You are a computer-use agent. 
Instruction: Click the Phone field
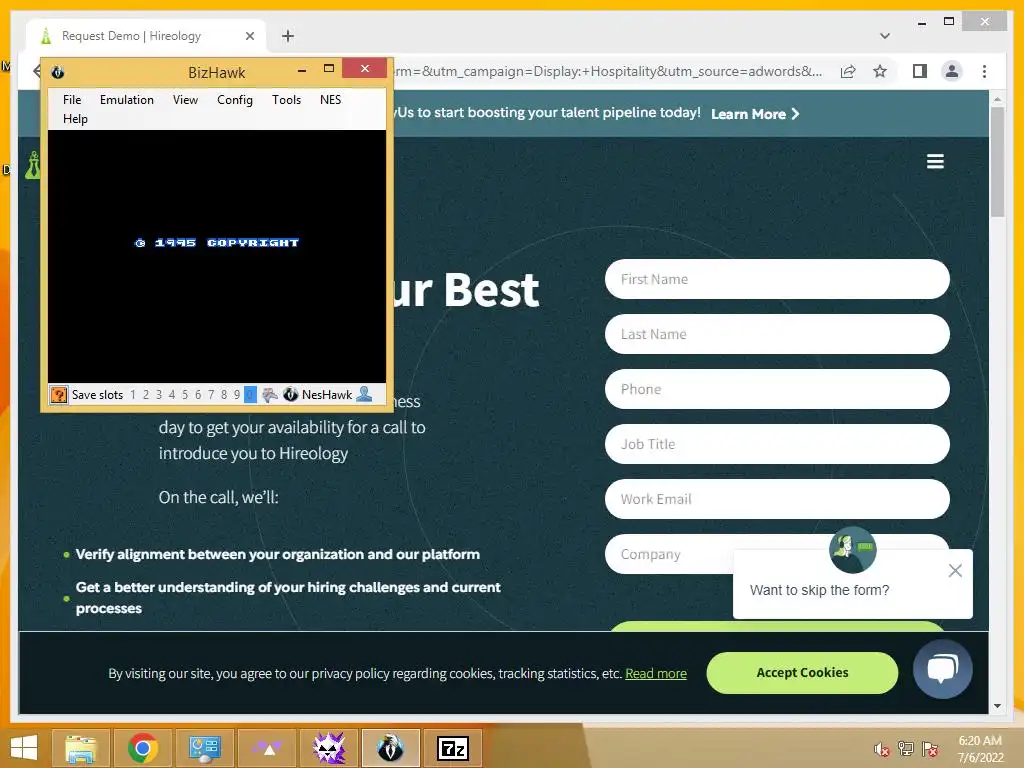777,389
